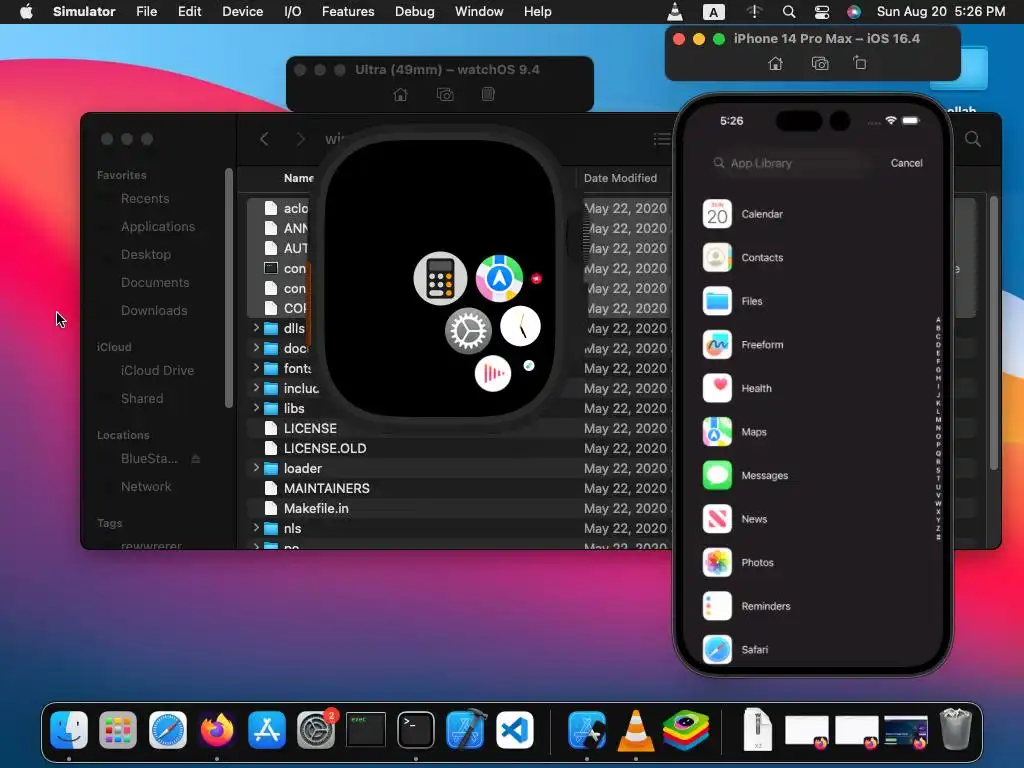Open the I/O menu

click(x=293, y=12)
